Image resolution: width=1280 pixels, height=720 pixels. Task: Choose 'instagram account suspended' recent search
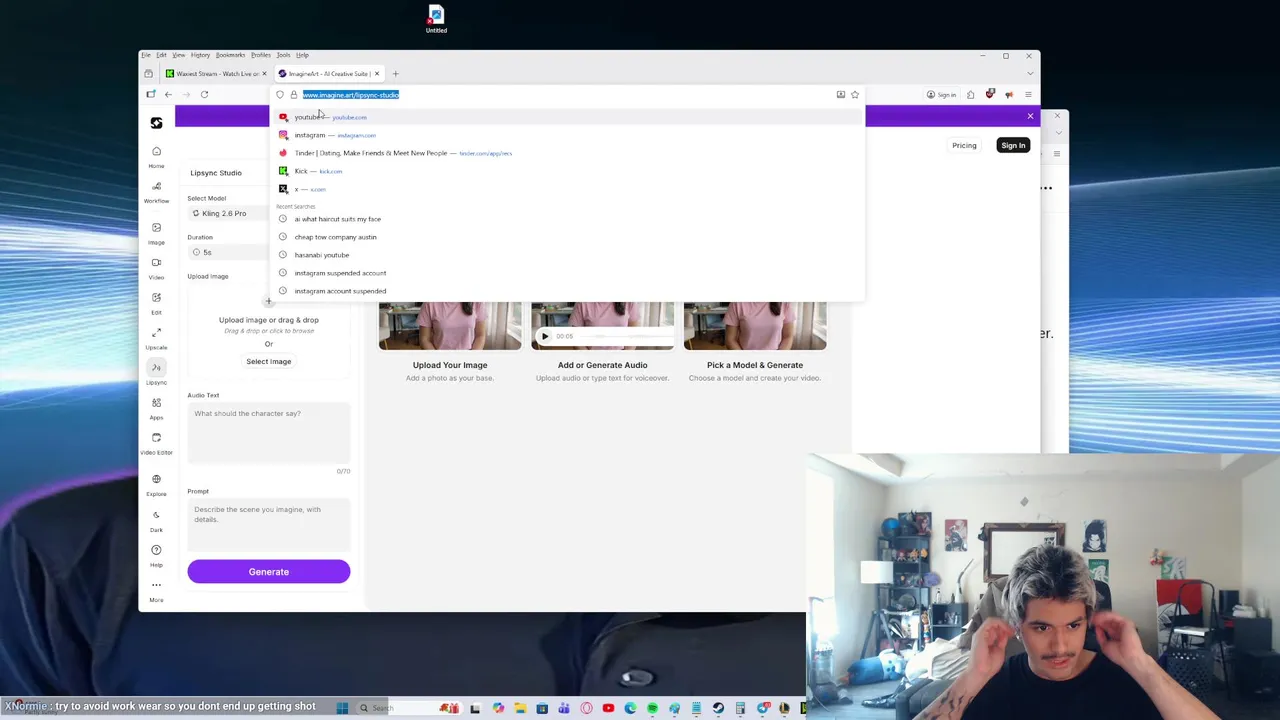click(568, 291)
